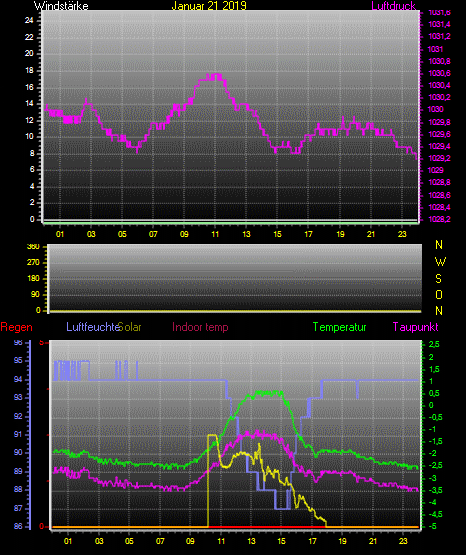Click the Solar legend label
Viewport: 466px width, 555px height.
click(x=130, y=326)
